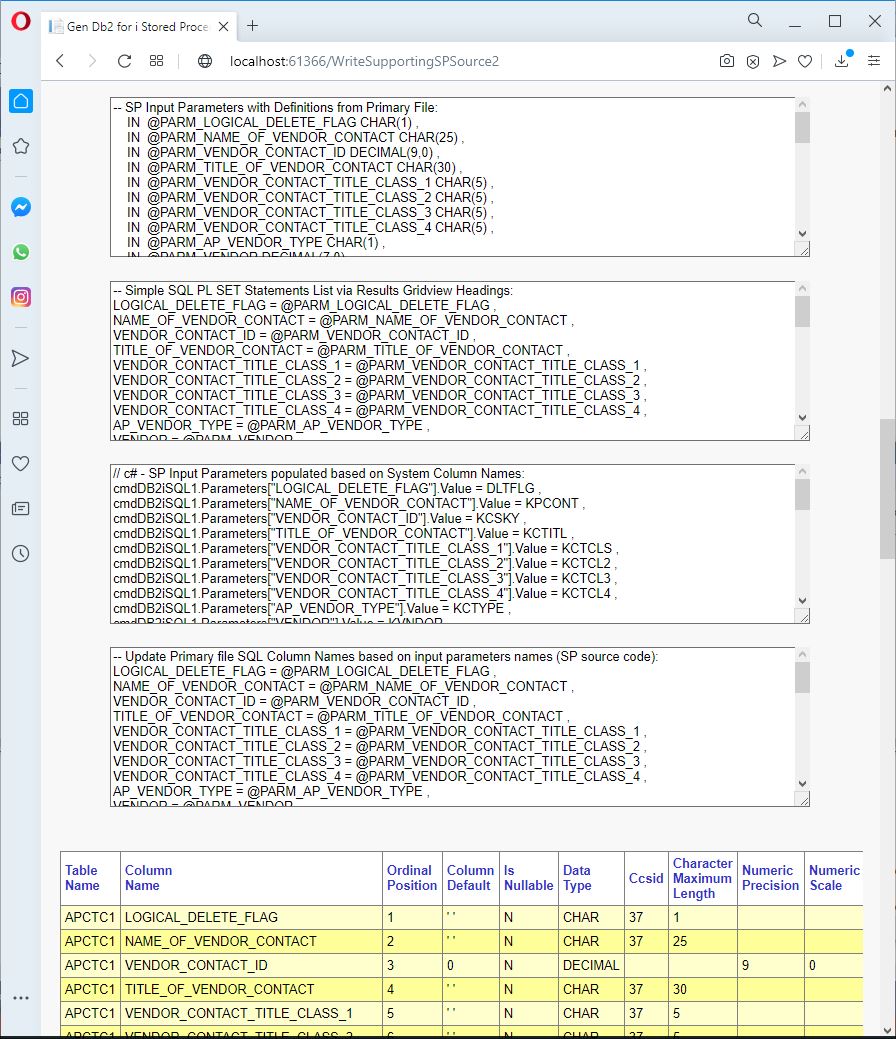Image resolution: width=896 pixels, height=1039 pixels.
Task: Select VENDOR_CONTACT_ID table cell
Action: [251, 965]
